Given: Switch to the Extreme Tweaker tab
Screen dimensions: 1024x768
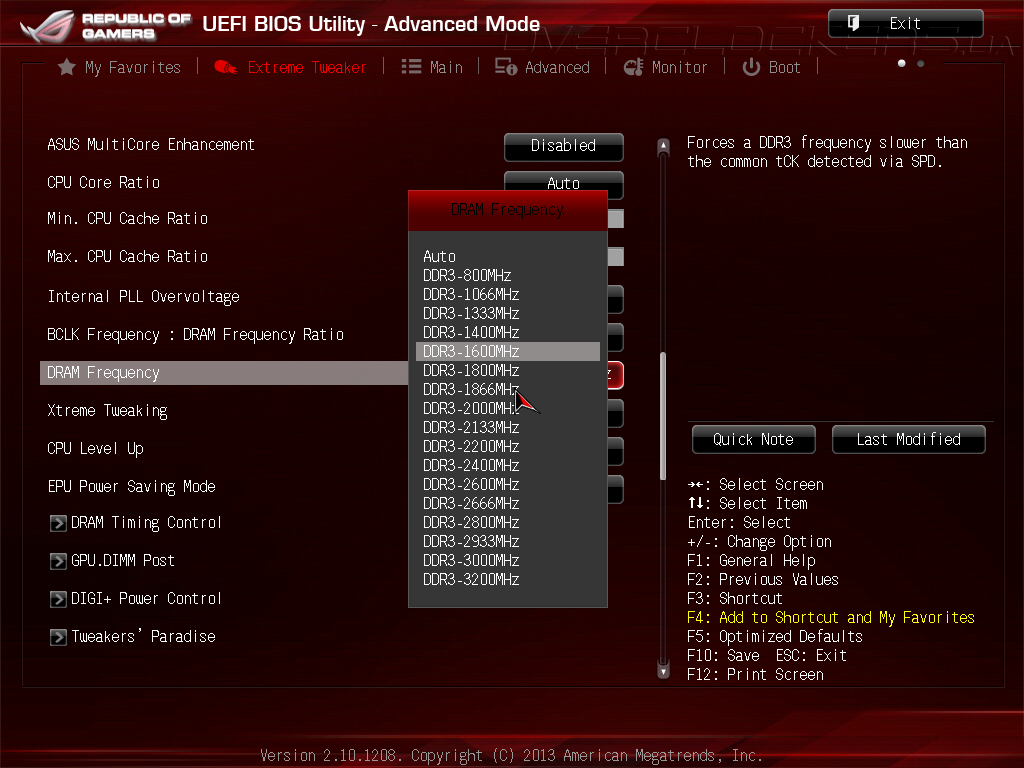Looking at the screenshot, I should click(290, 67).
